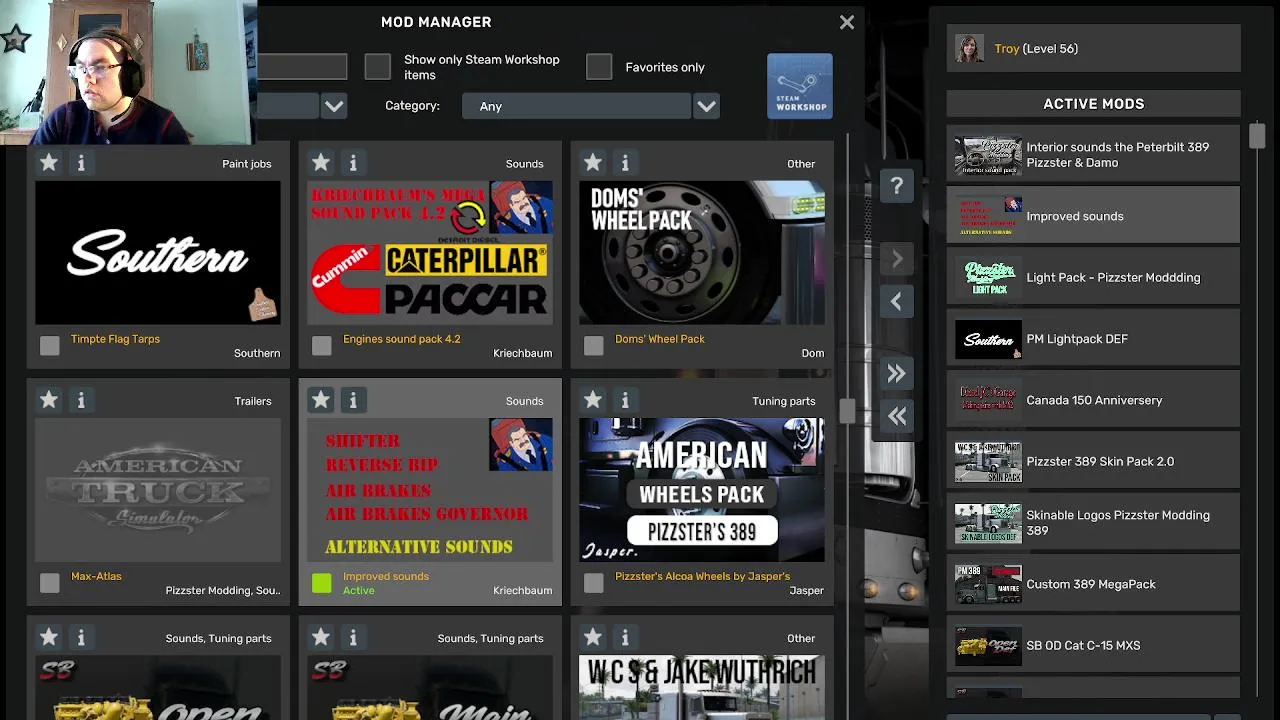Star the Engines sound pack 4.2 mod
Image resolution: width=1280 pixels, height=720 pixels.
[x=321, y=162]
